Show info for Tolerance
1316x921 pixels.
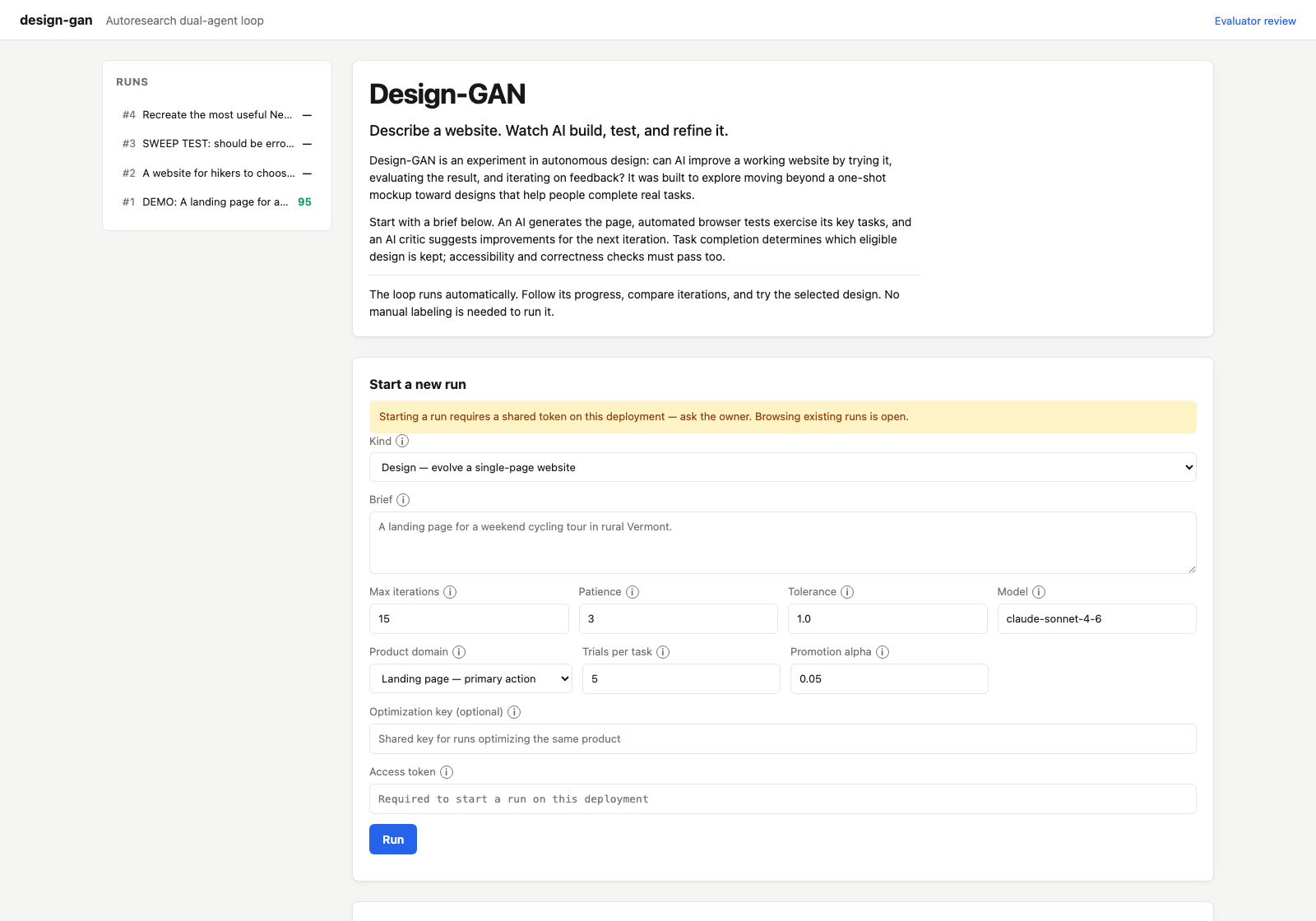[847, 591]
